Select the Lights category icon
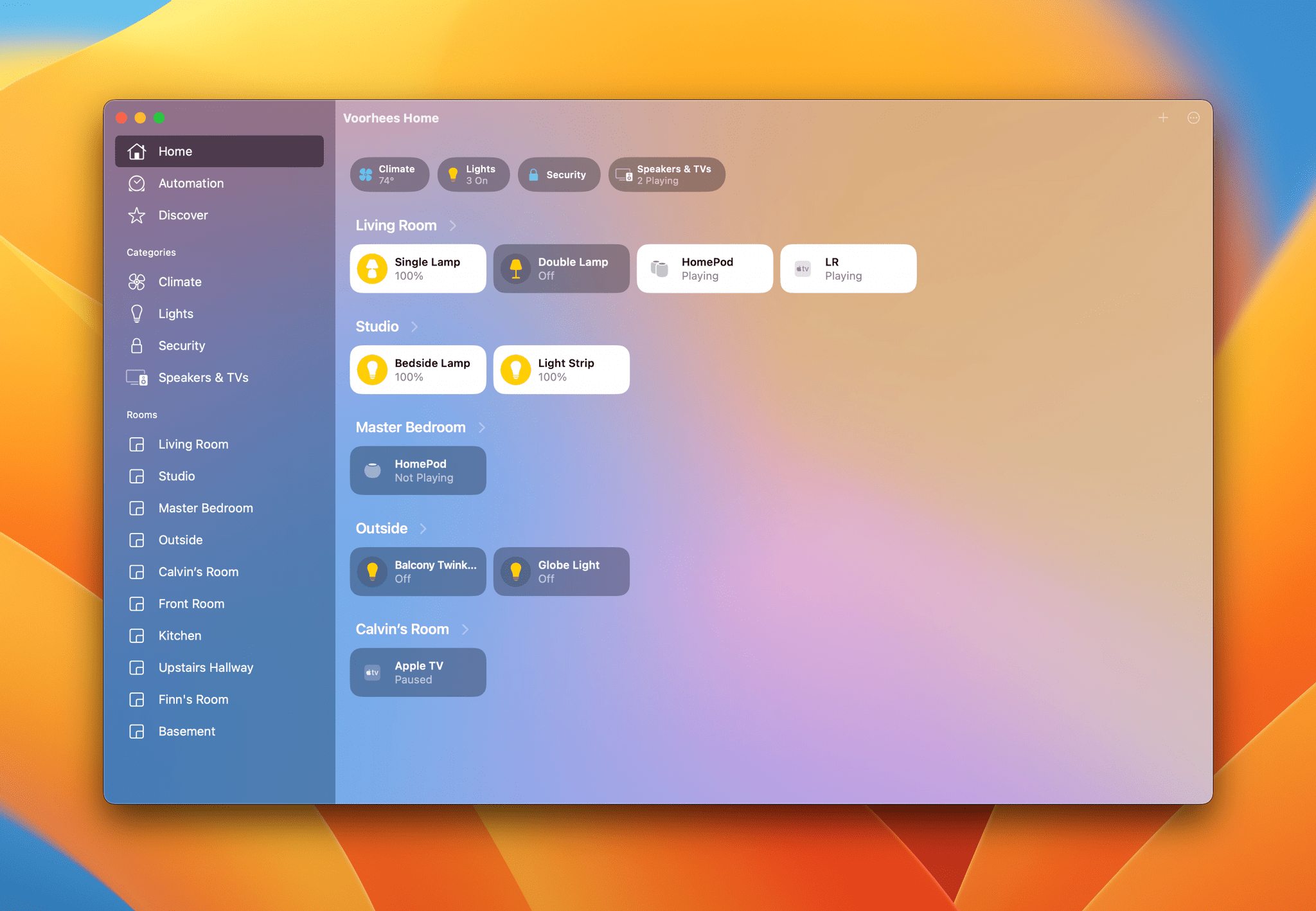This screenshot has height=911, width=1316. [x=138, y=313]
